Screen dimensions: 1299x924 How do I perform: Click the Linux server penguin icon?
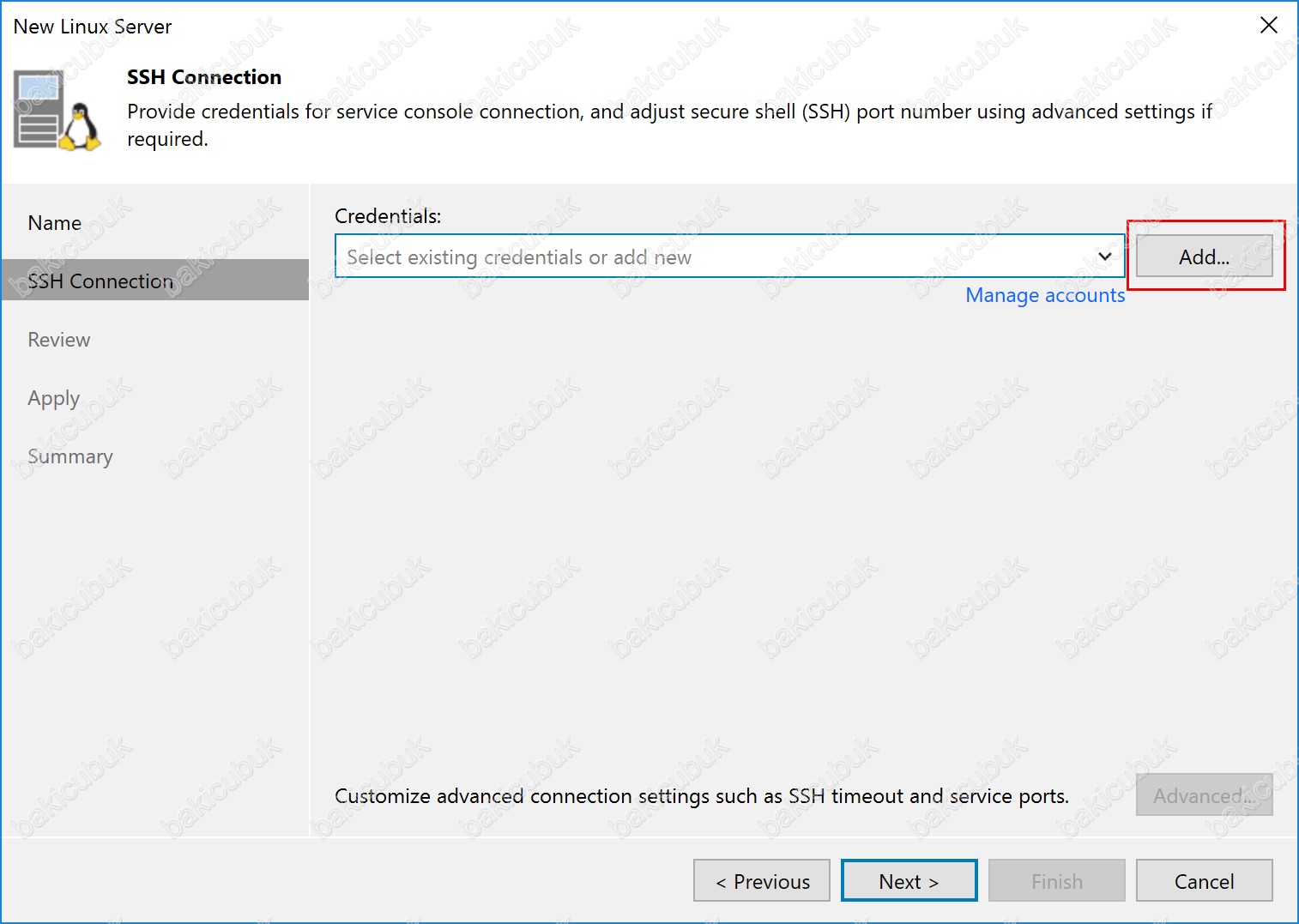point(57,111)
